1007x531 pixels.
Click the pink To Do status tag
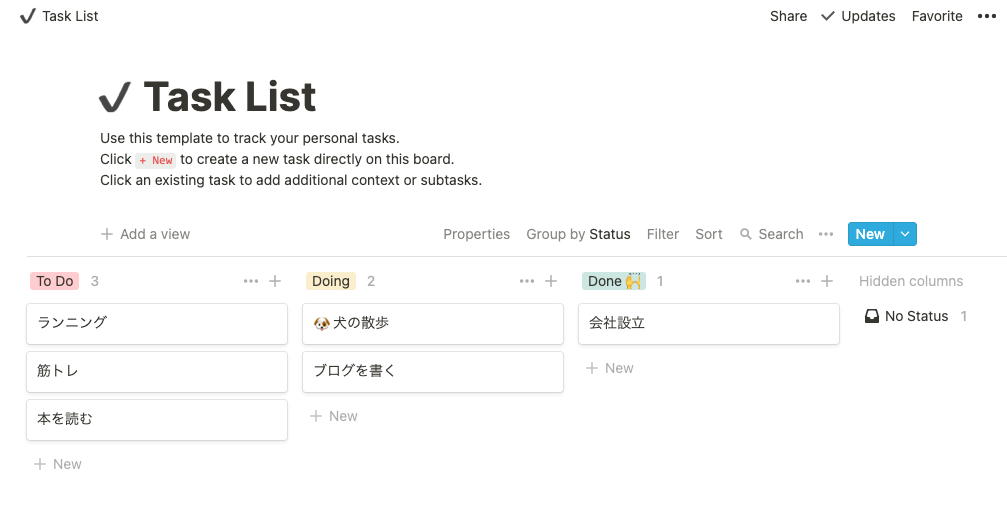tap(55, 281)
